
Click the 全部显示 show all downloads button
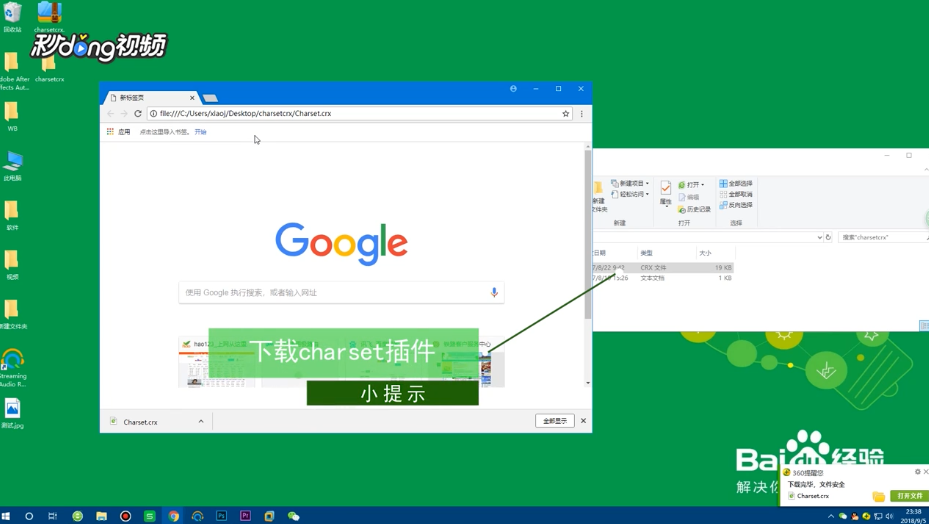[x=555, y=421]
